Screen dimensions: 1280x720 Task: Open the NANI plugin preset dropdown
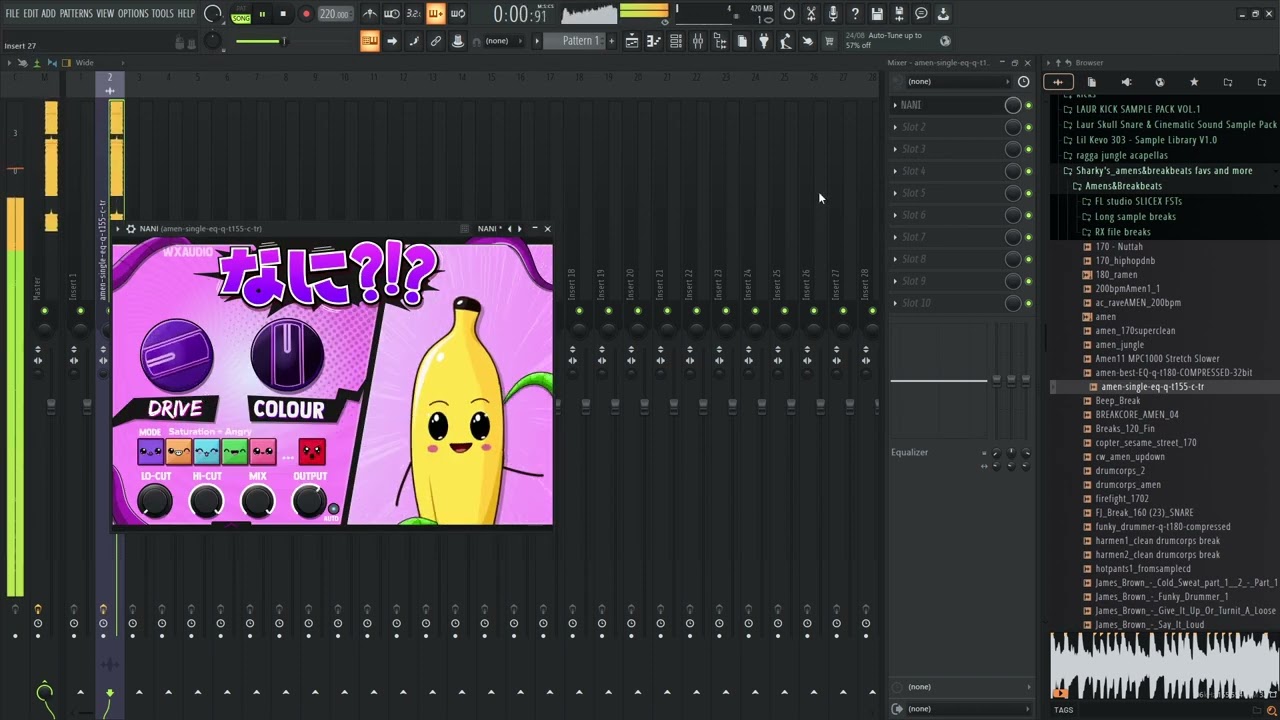pyautogui.click(x=490, y=229)
